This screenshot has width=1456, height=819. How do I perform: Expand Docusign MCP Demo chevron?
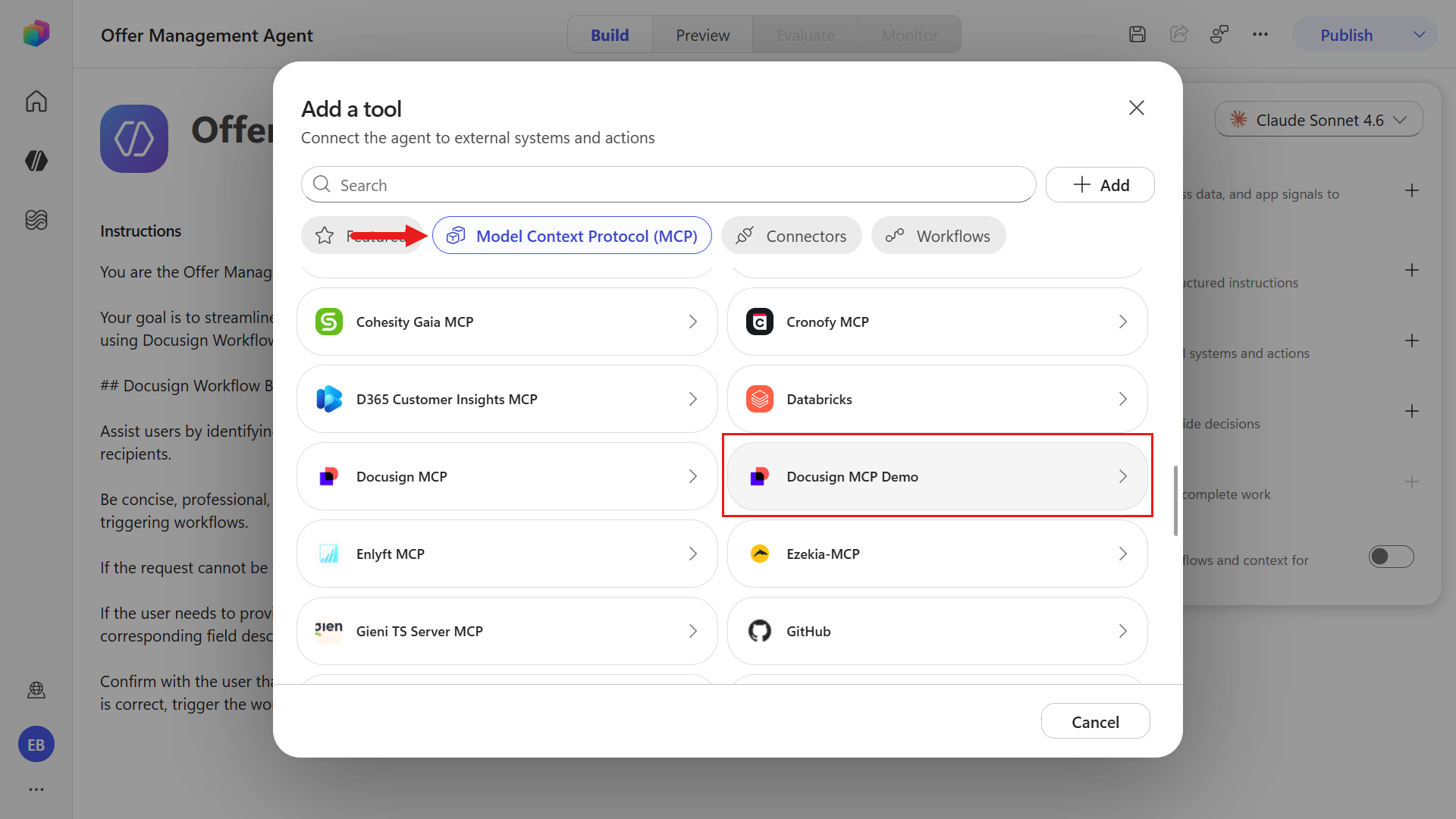pyautogui.click(x=1123, y=476)
